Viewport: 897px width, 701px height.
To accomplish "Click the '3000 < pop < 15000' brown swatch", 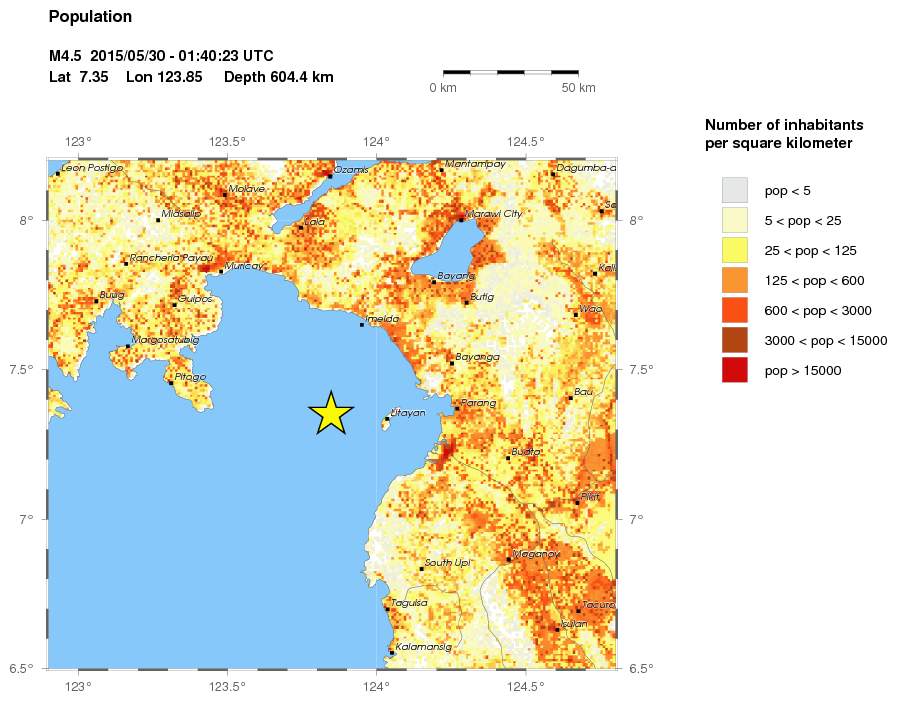I will click(x=735, y=340).
